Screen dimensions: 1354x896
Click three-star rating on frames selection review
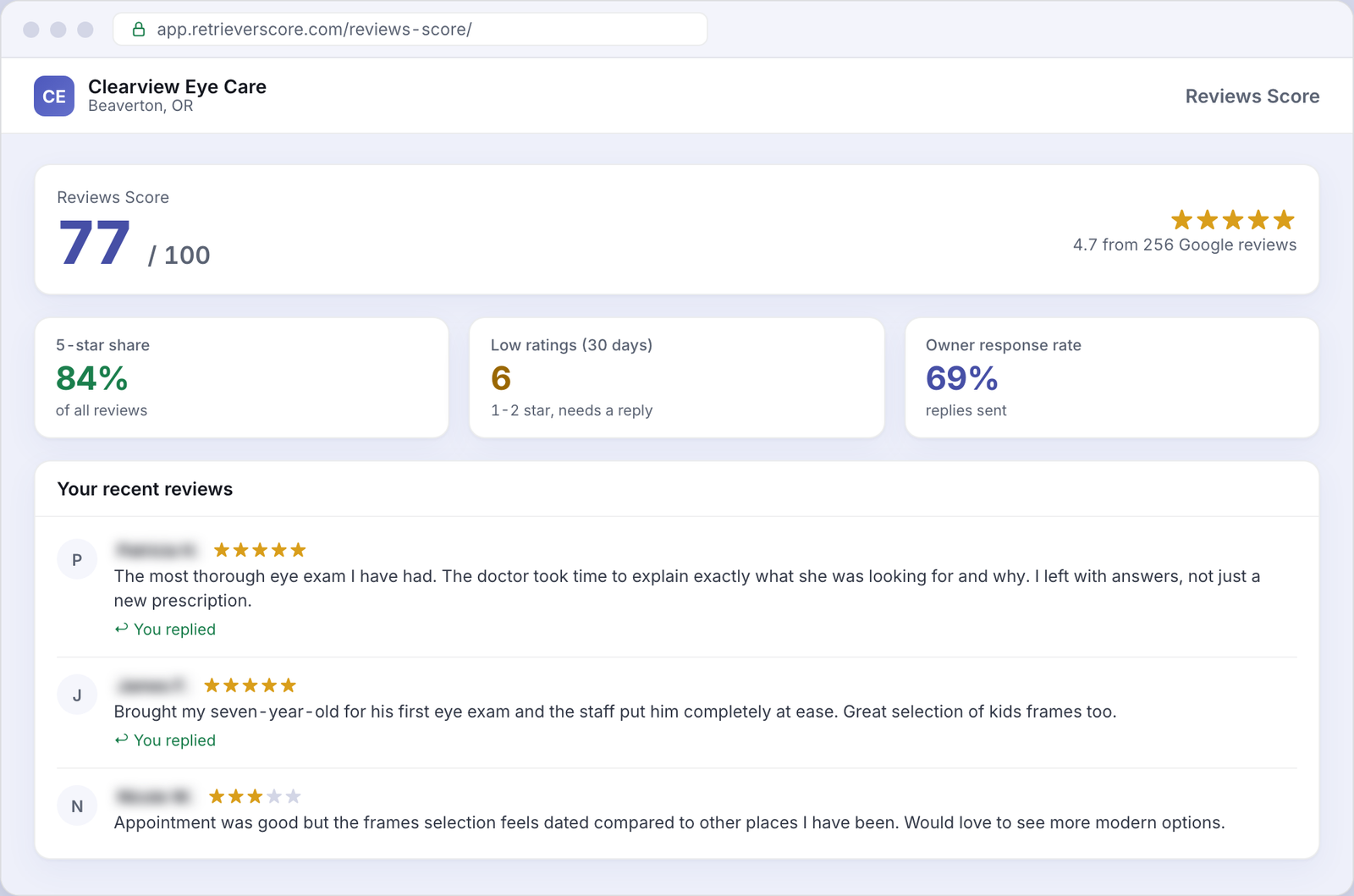coord(255,796)
